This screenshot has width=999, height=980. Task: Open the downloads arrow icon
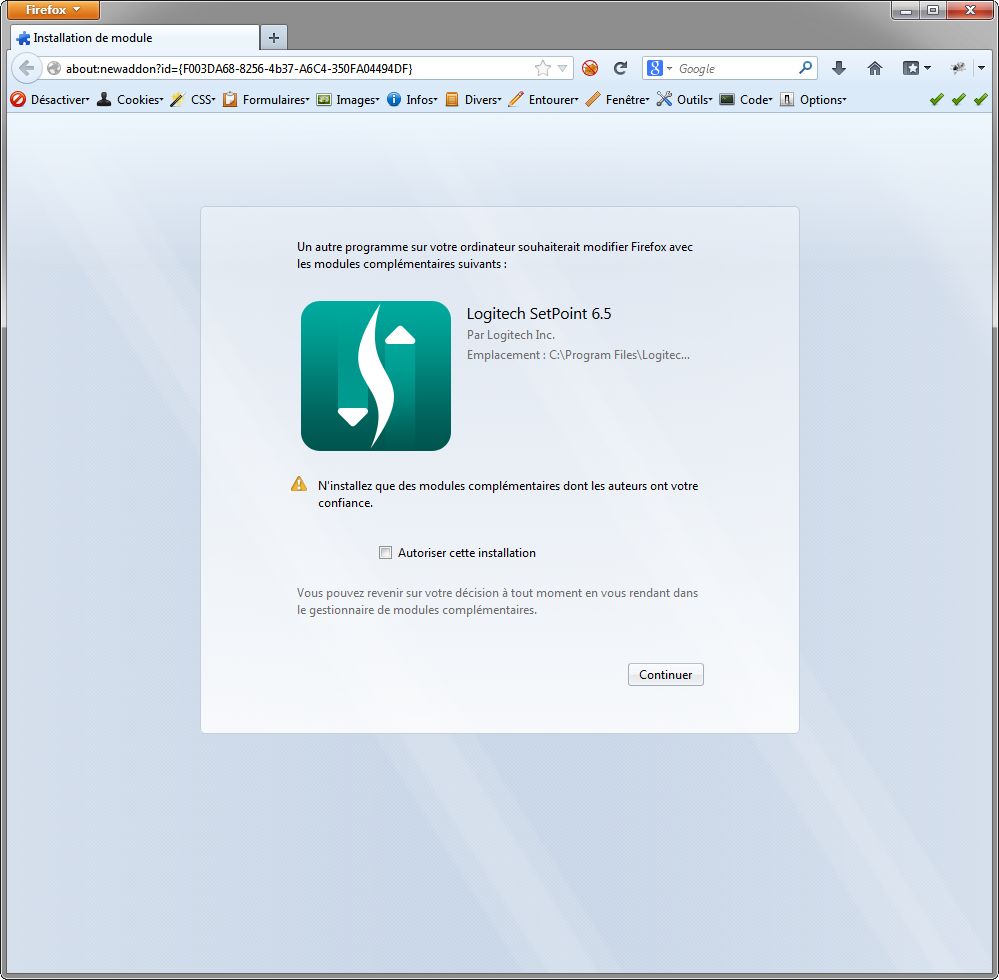click(x=839, y=68)
